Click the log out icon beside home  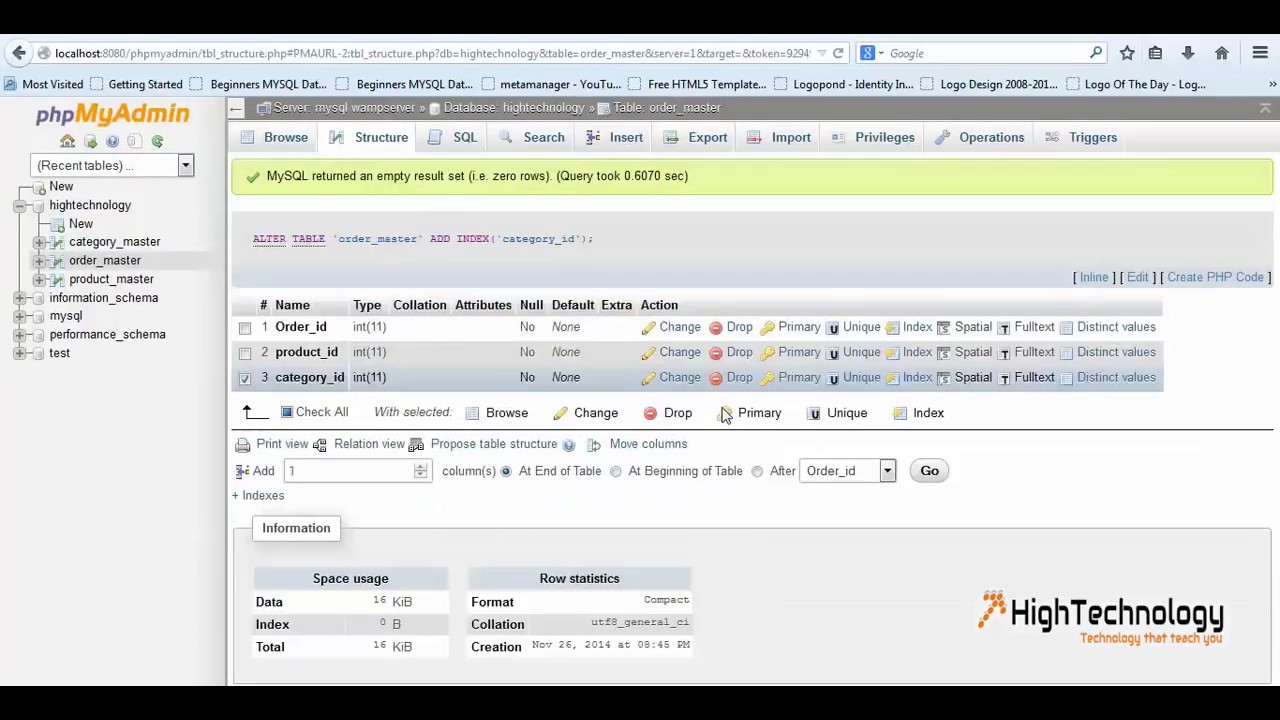(x=90, y=141)
